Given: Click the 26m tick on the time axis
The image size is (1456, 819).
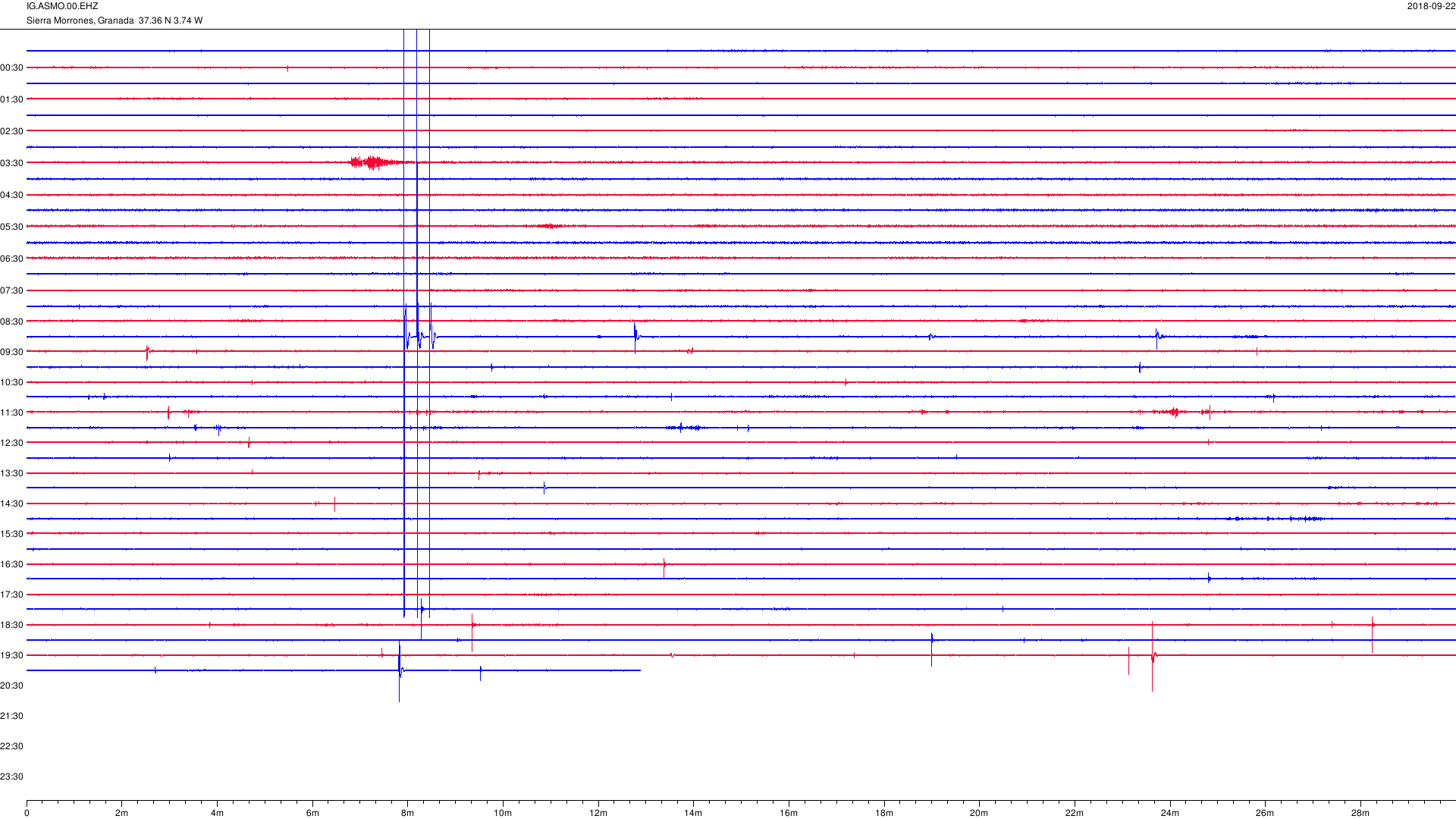Looking at the screenshot, I should click(1265, 813).
